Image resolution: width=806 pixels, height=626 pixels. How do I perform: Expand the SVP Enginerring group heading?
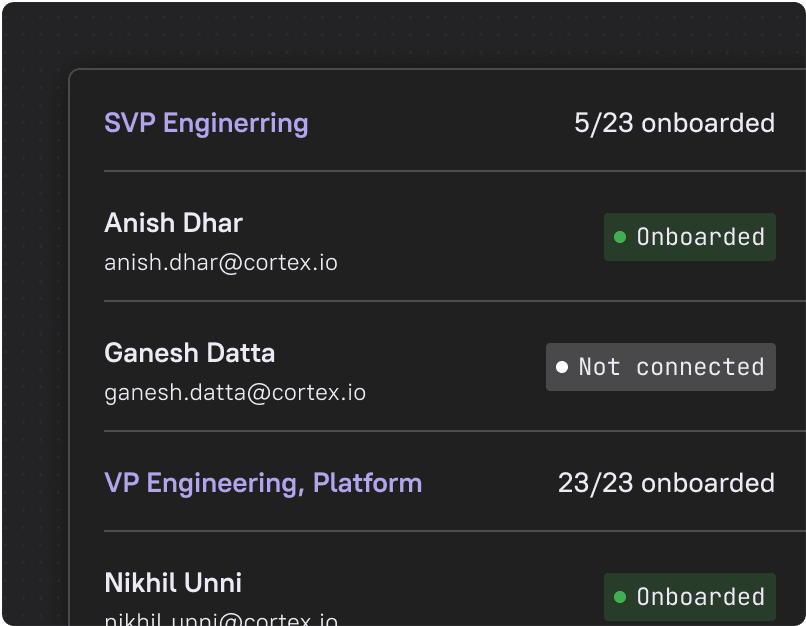coord(206,123)
